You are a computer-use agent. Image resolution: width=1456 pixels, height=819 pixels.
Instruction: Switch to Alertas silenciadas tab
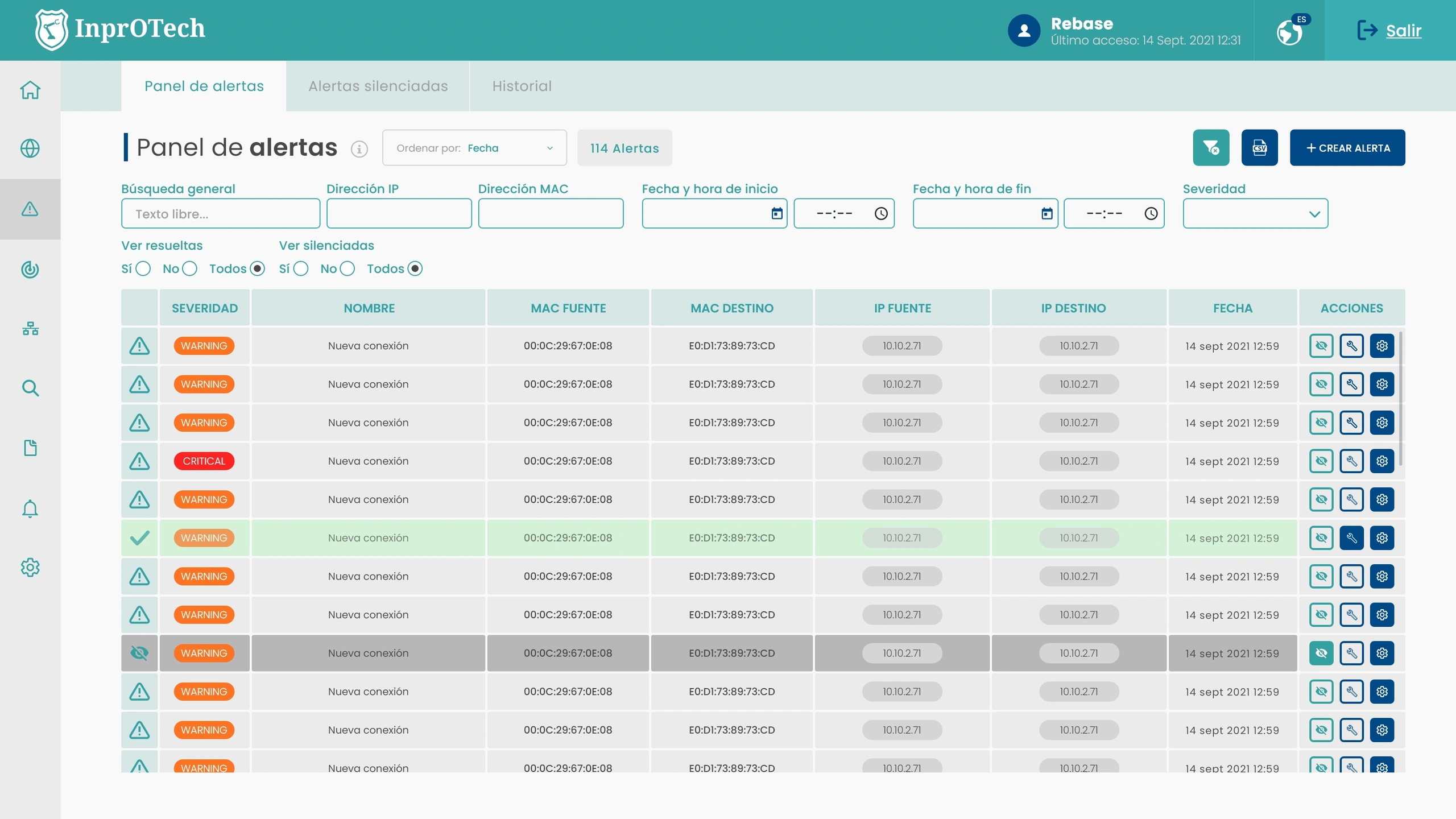[x=378, y=86]
